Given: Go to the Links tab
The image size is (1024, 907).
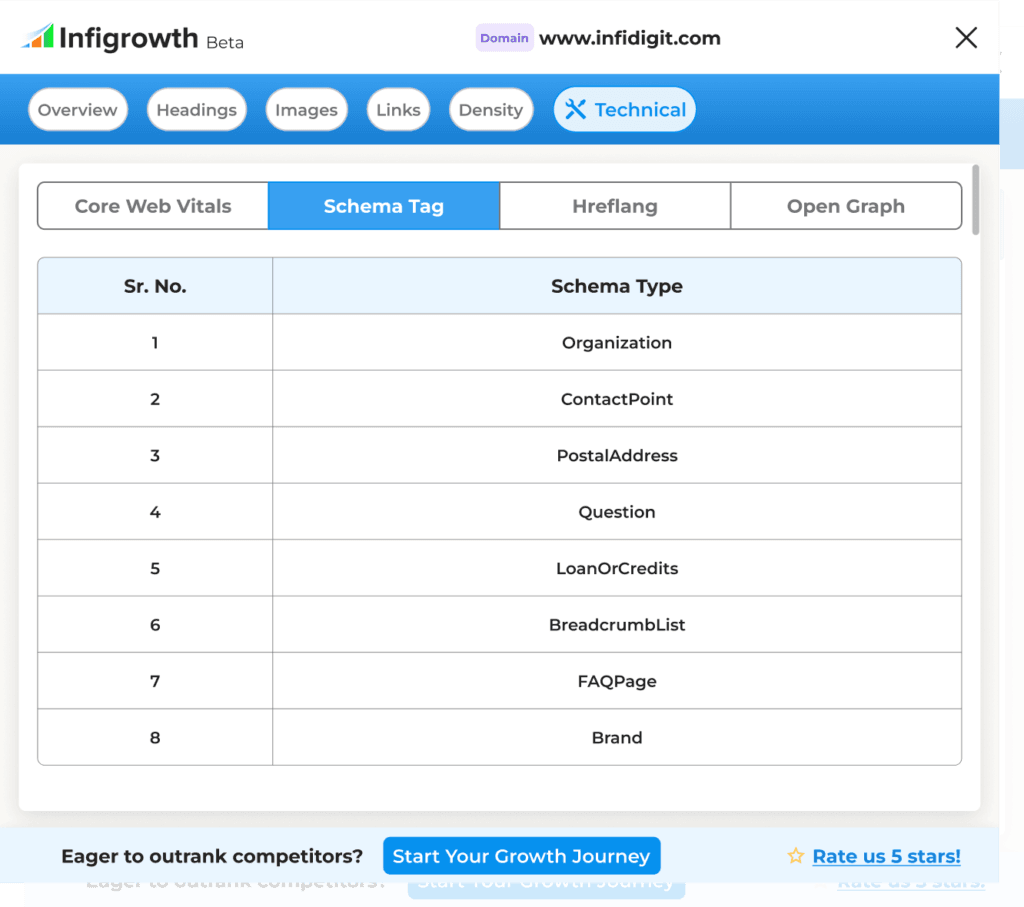Looking at the screenshot, I should [398, 110].
